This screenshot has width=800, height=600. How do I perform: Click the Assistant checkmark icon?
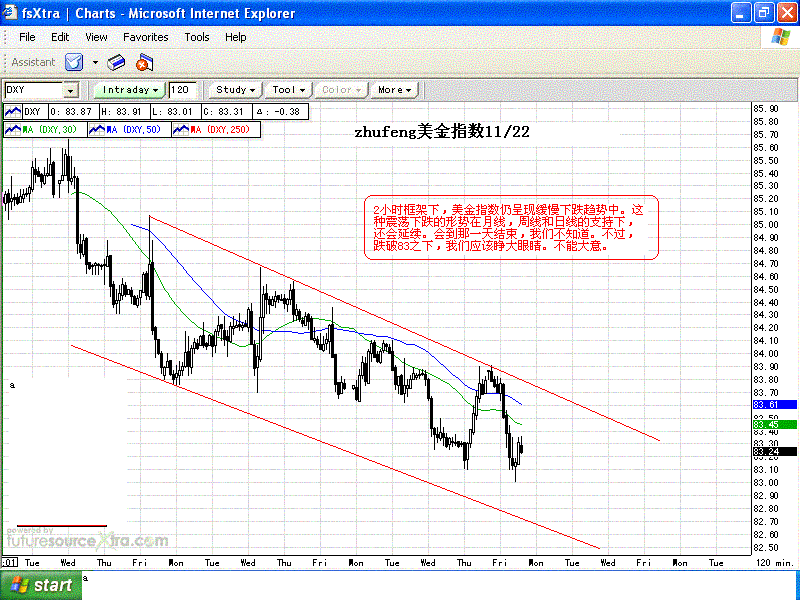[x=74, y=63]
